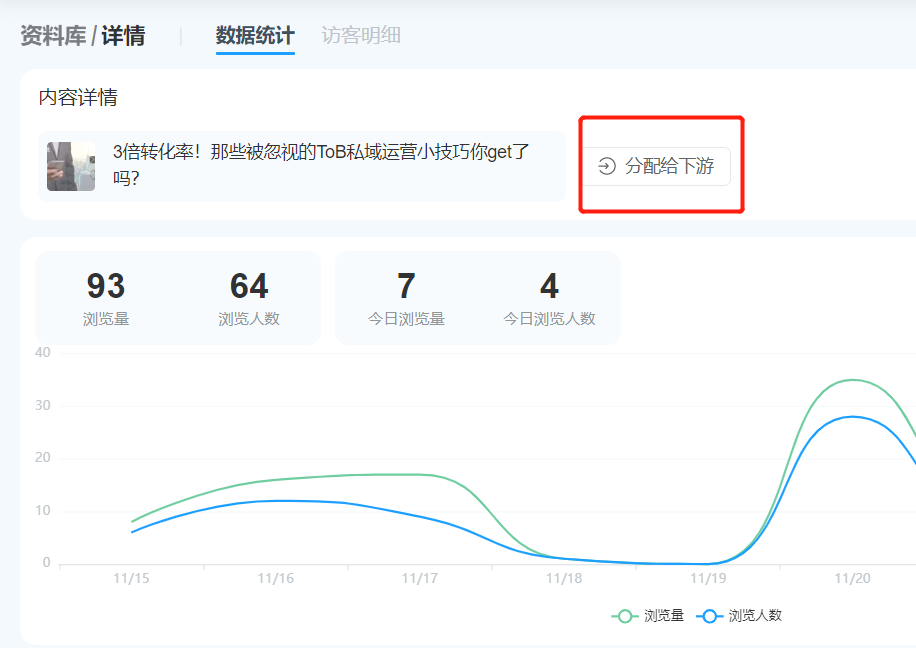Switch to the 访客明细 tab
Viewport: 916px width, 648px height.
click(x=361, y=36)
